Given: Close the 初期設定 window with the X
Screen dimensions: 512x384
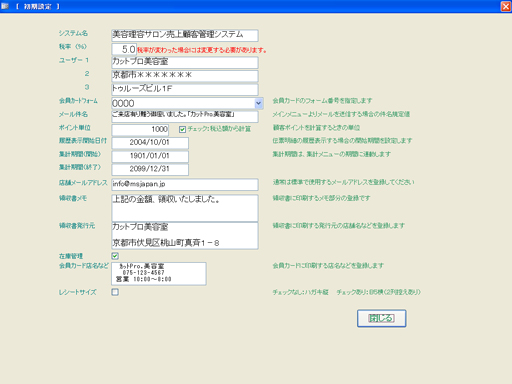Looking at the screenshot, I should 506,6.
